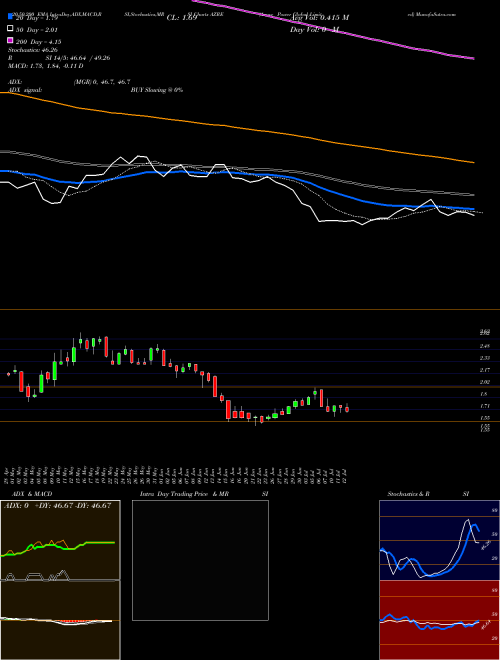Click the '50 Day - 2.01' legend text
The height and width of the screenshot is (660, 500).
(36, 30)
